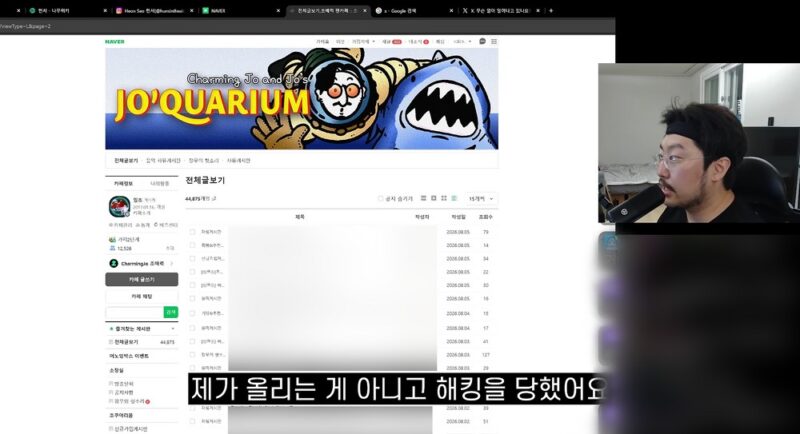Select the card view layout icon

(434, 198)
